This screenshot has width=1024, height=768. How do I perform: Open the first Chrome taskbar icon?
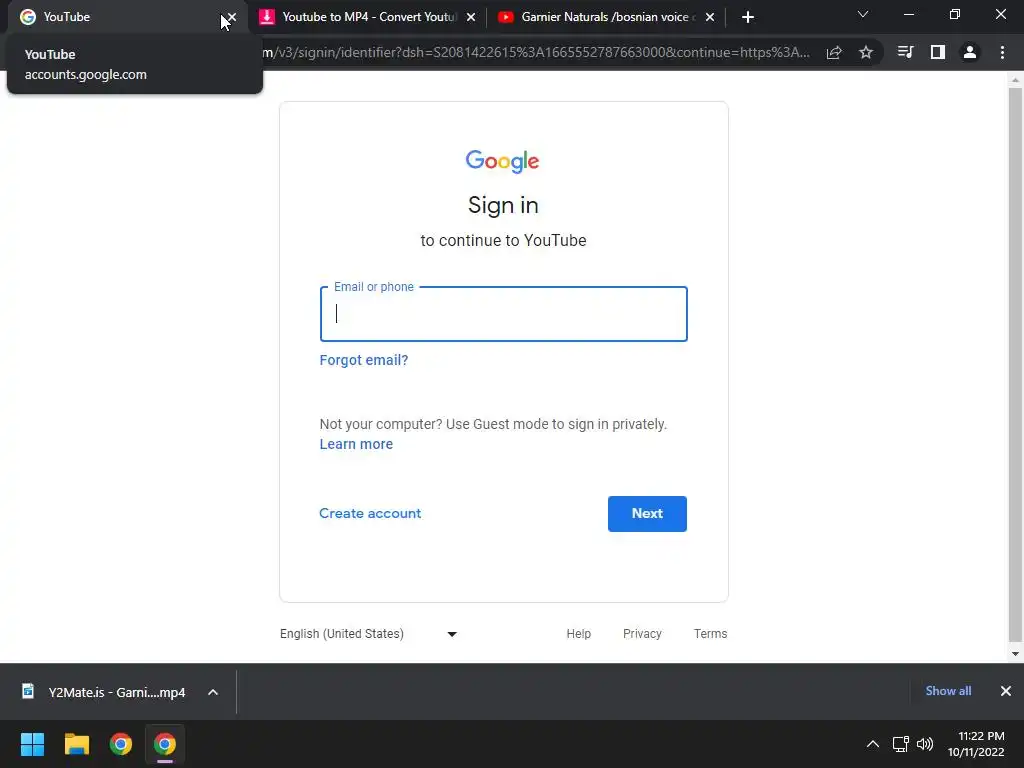[121, 744]
